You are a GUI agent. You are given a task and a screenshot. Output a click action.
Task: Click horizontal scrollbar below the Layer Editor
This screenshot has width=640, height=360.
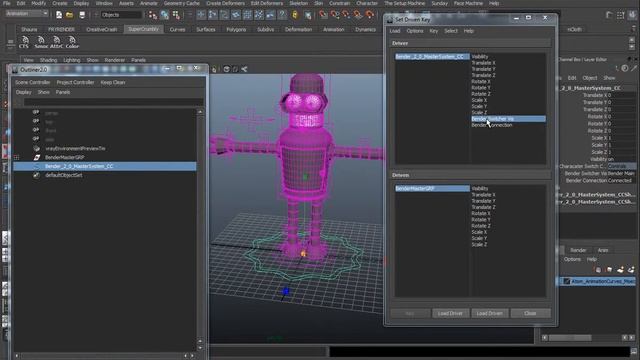coord(589,338)
